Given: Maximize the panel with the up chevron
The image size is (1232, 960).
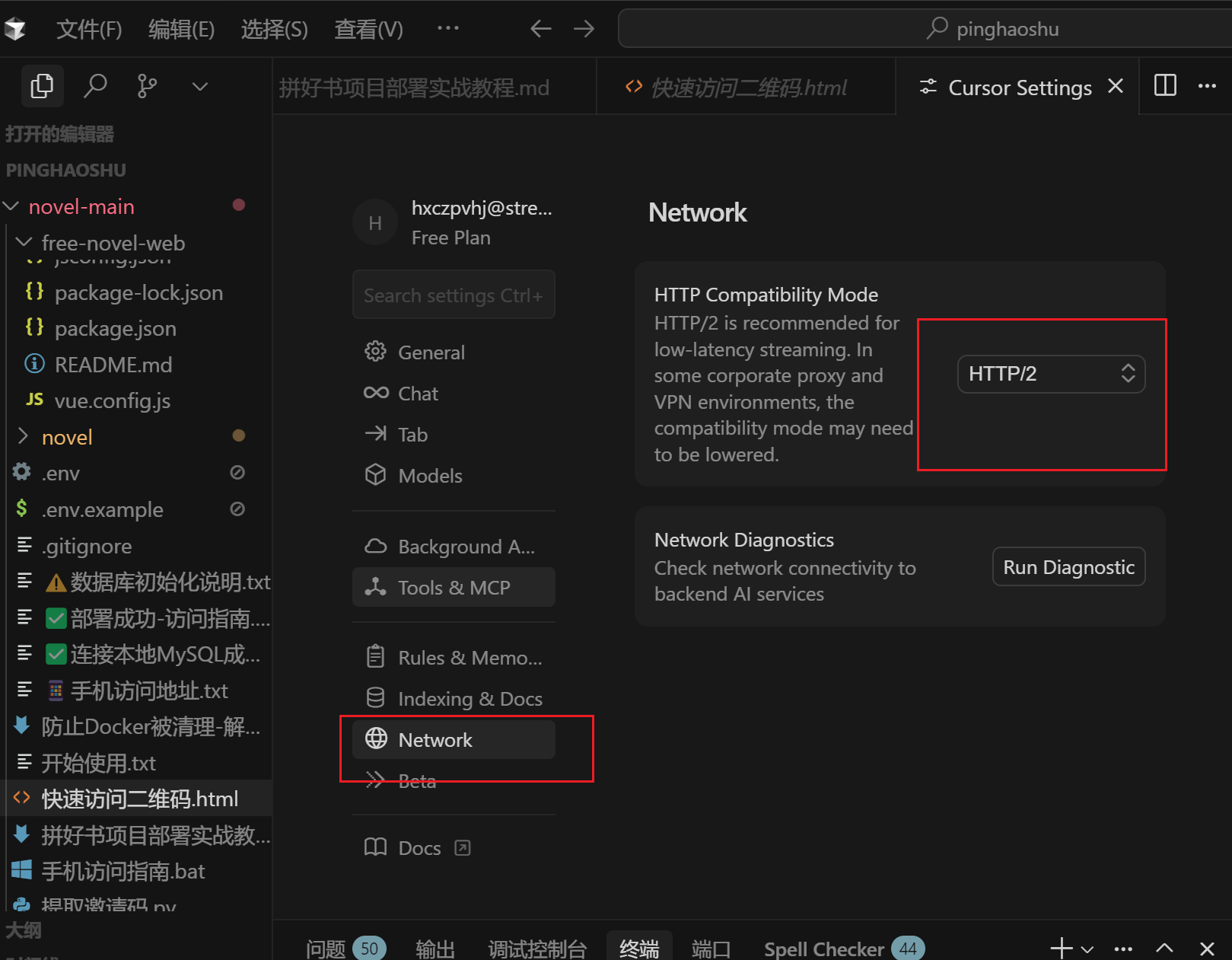Looking at the screenshot, I should tap(1164, 948).
